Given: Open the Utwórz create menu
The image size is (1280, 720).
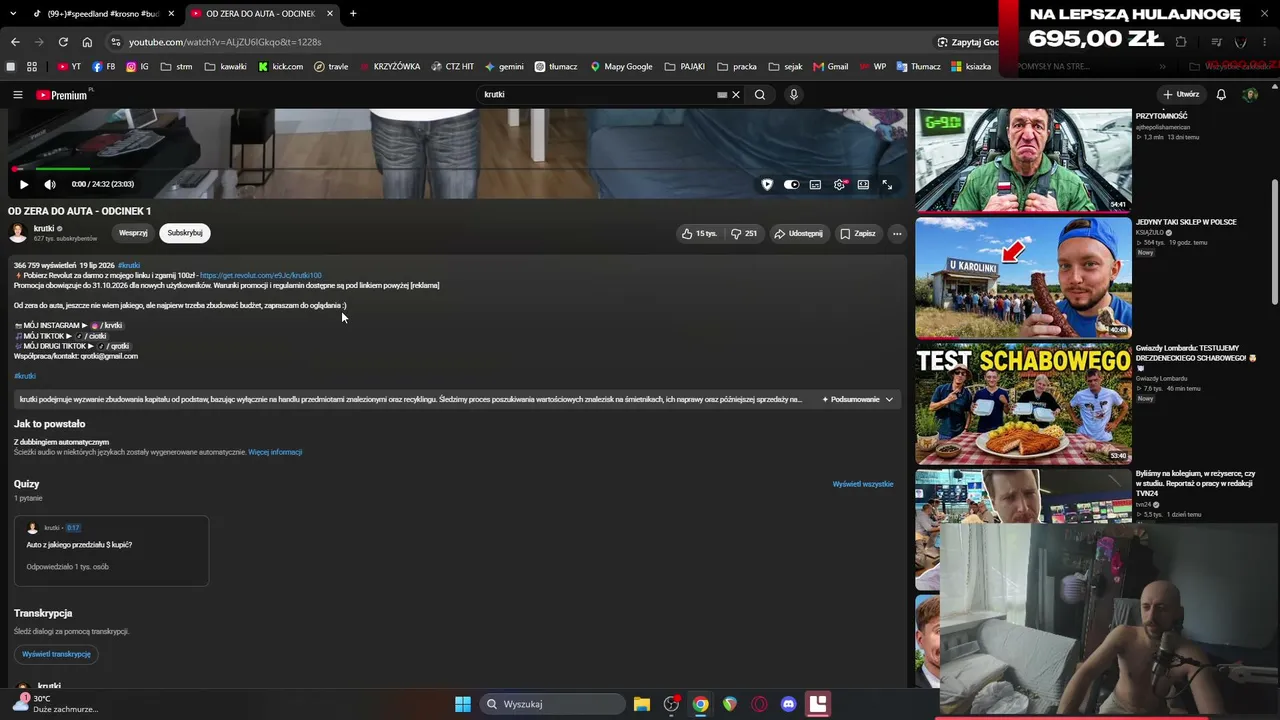Looking at the screenshot, I should (x=1181, y=95).
